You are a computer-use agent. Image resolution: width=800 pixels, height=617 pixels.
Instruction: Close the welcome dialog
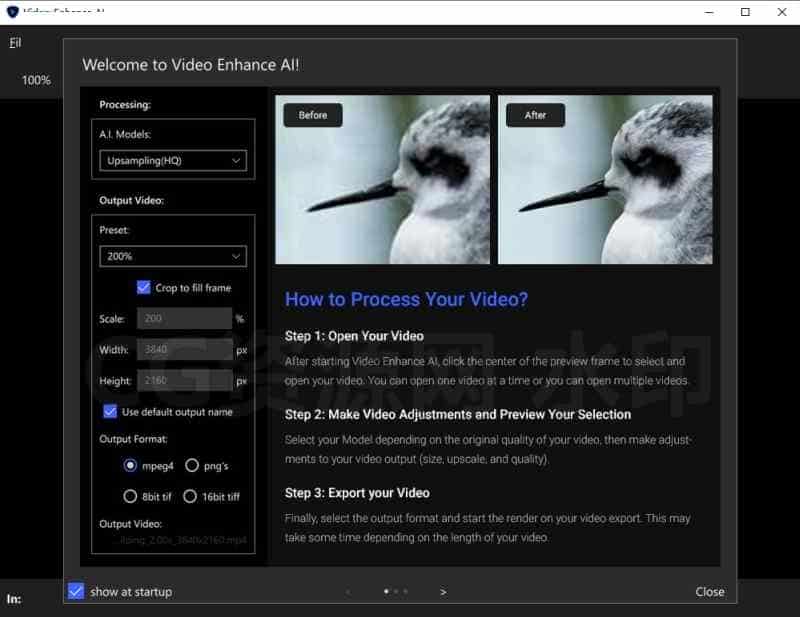[x=710, y=592]
